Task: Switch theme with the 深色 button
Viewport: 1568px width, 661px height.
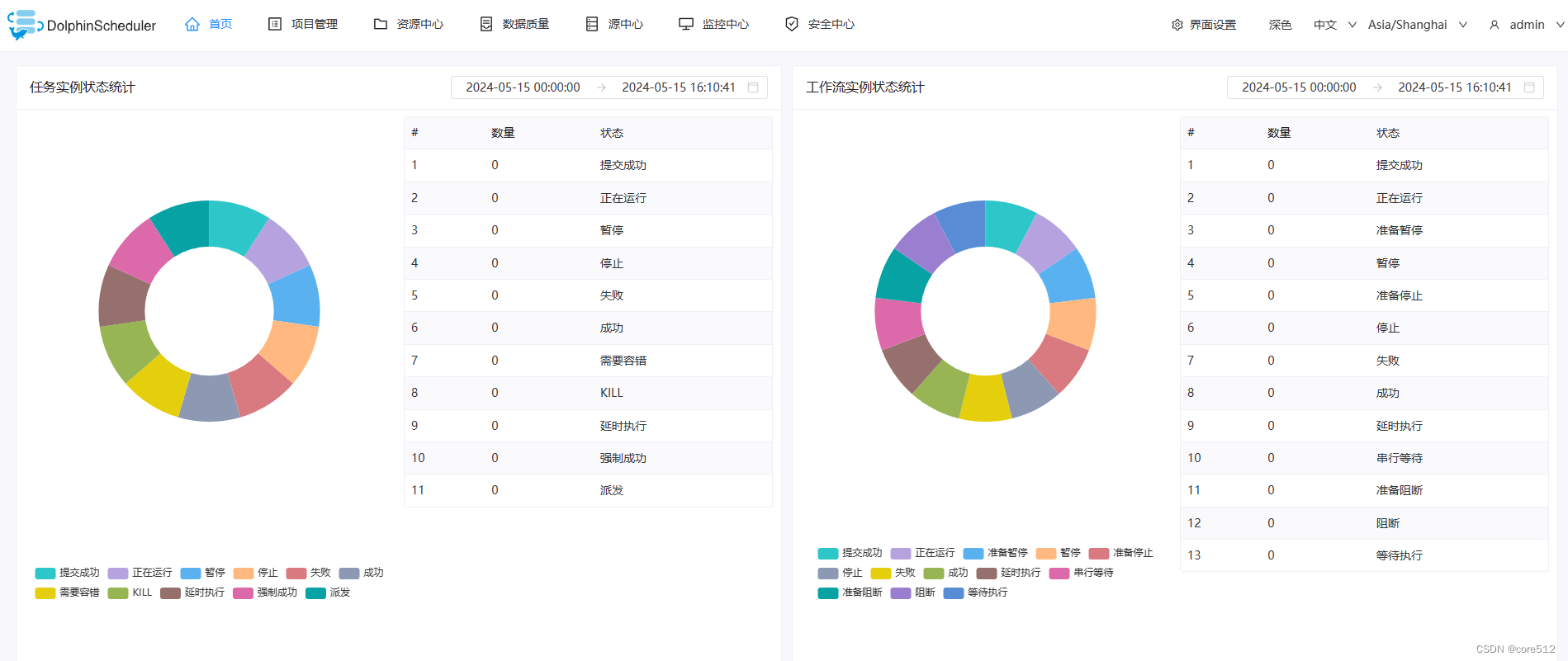Action: point(1281,25)
